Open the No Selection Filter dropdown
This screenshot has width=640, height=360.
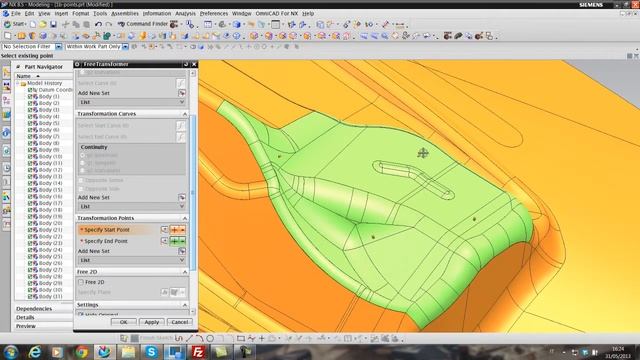58,47
